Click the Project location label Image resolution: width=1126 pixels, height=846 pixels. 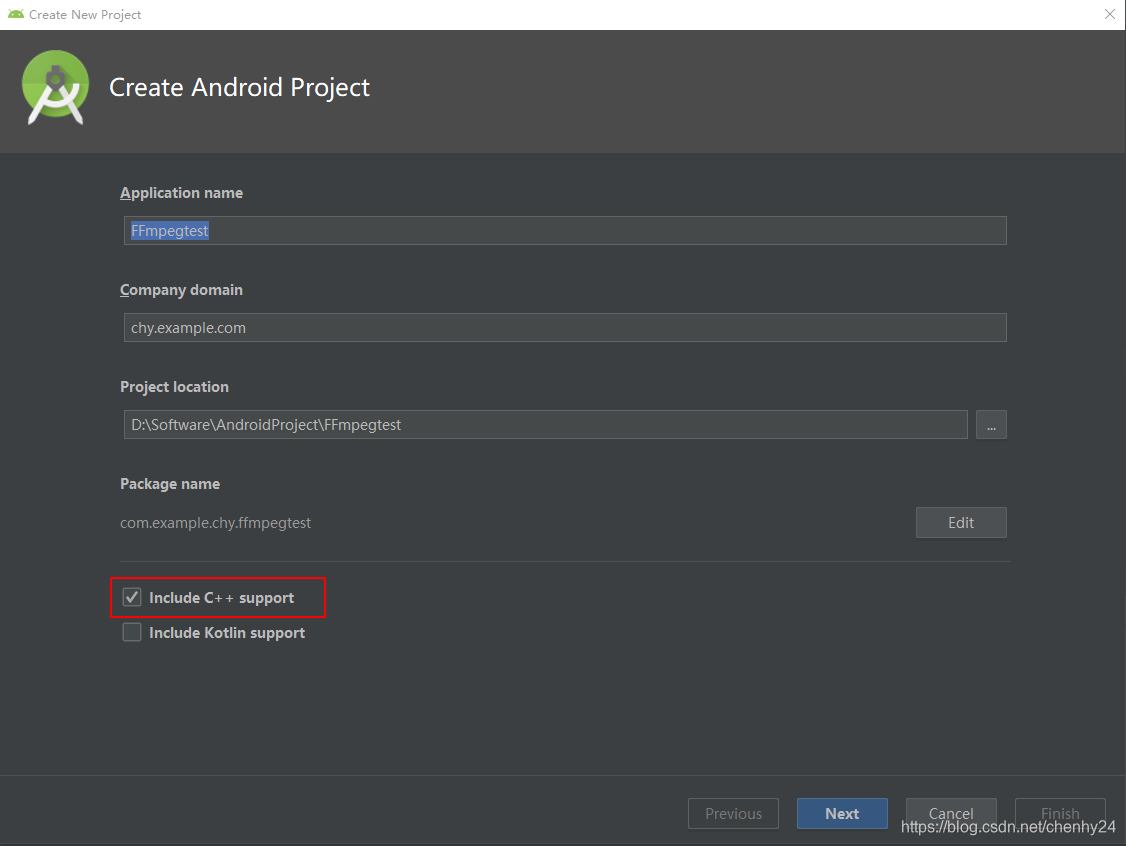click(175, 387)
